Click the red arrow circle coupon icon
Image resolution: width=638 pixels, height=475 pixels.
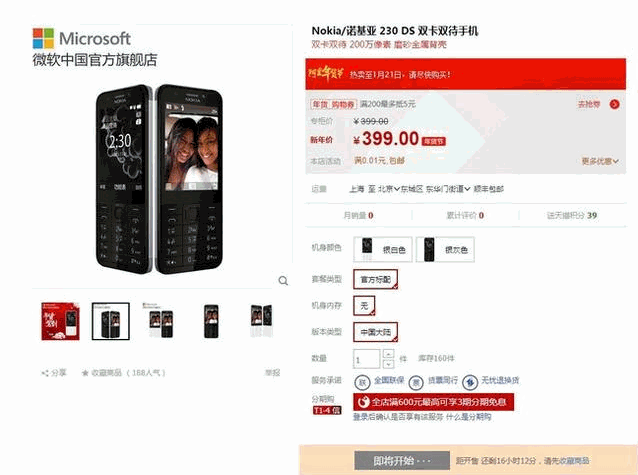(x=614, y=104)
